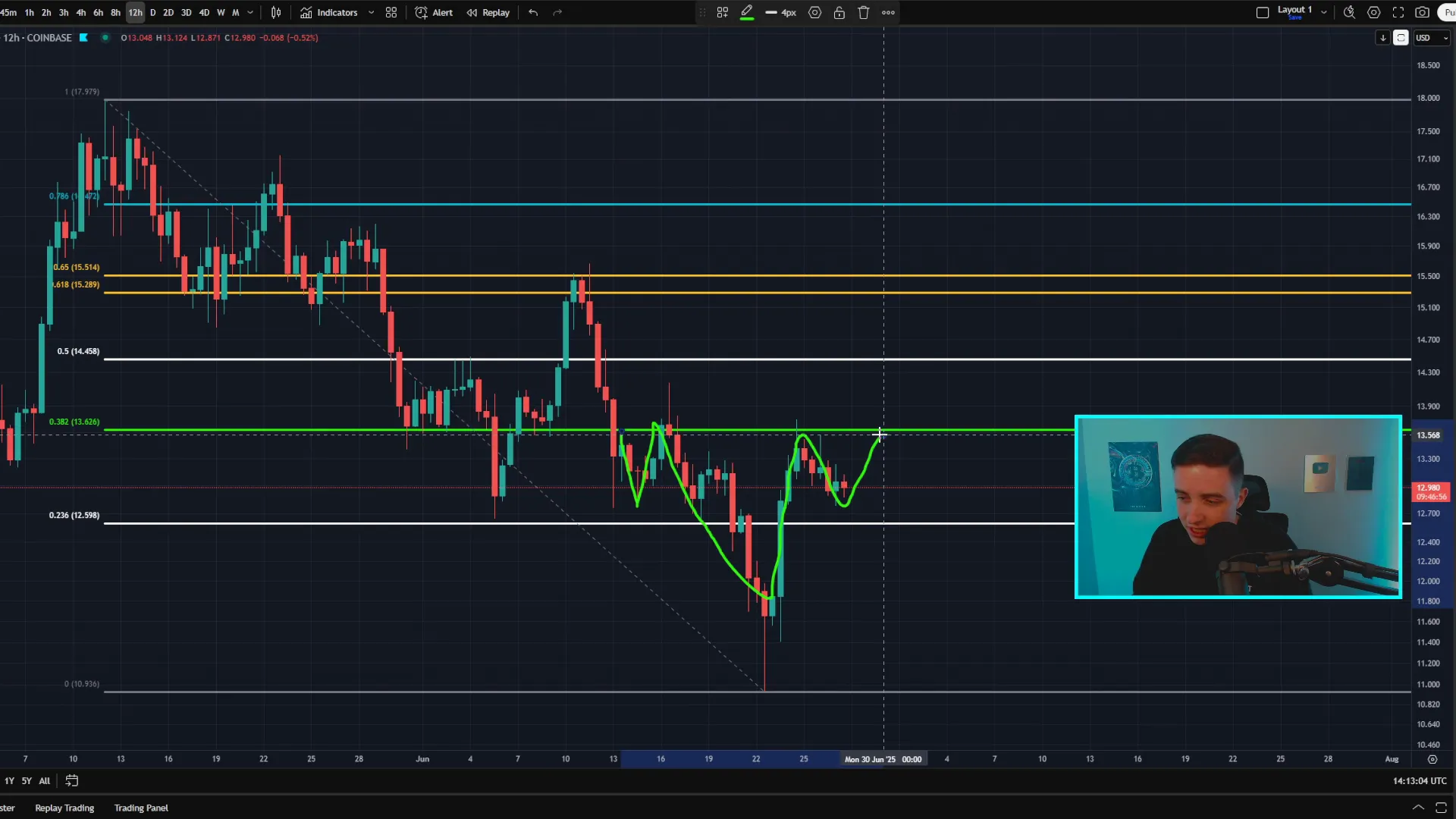Expand the Indicators favorites dropdown arrow
The height and width of the screenshot is (819, 1456).
point(371,12)
